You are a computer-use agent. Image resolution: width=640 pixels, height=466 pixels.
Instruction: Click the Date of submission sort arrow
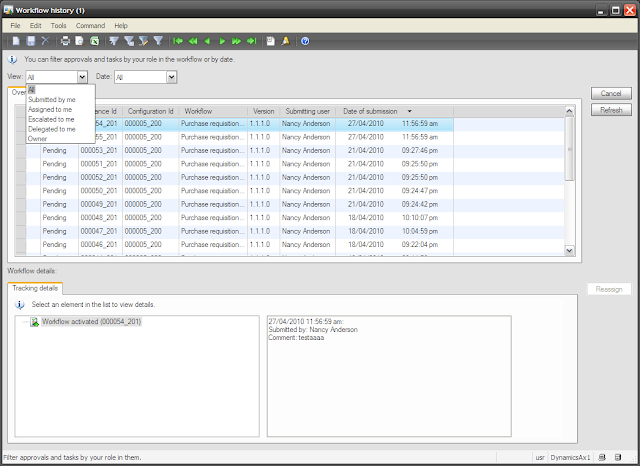(409, 111)
